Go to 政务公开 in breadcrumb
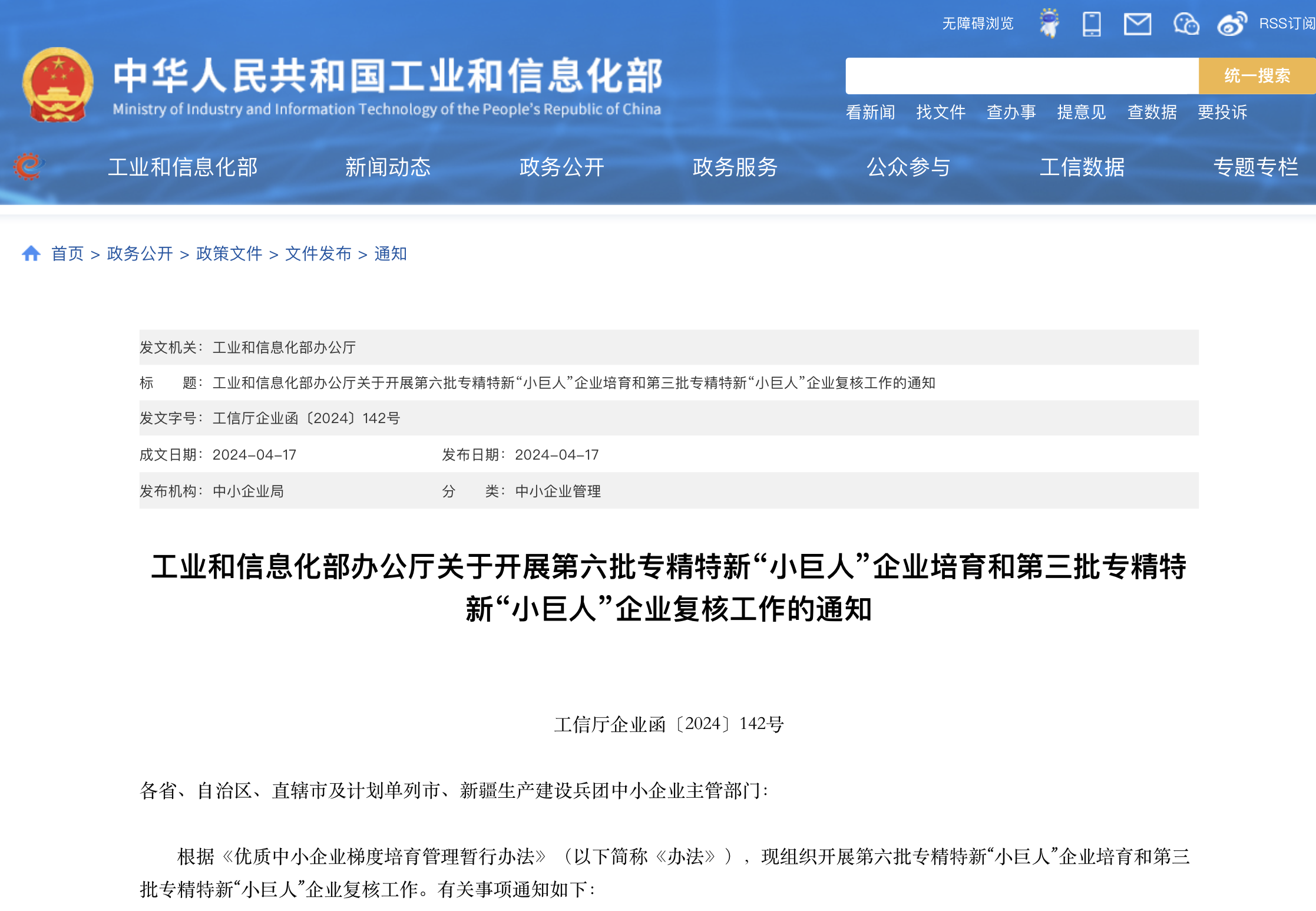This screenshot has width=1316, height=911. [140, 254]
